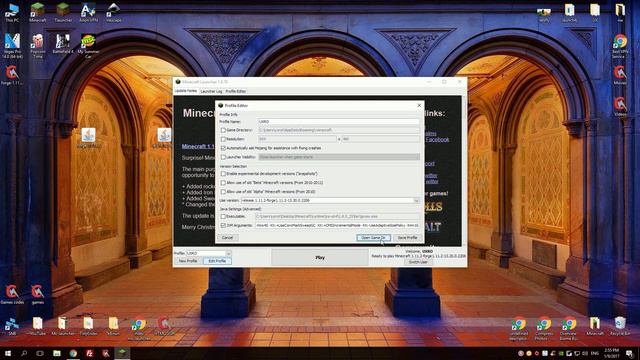Open Best VPN Service Chrome shortcut

(x=620, y=46)
